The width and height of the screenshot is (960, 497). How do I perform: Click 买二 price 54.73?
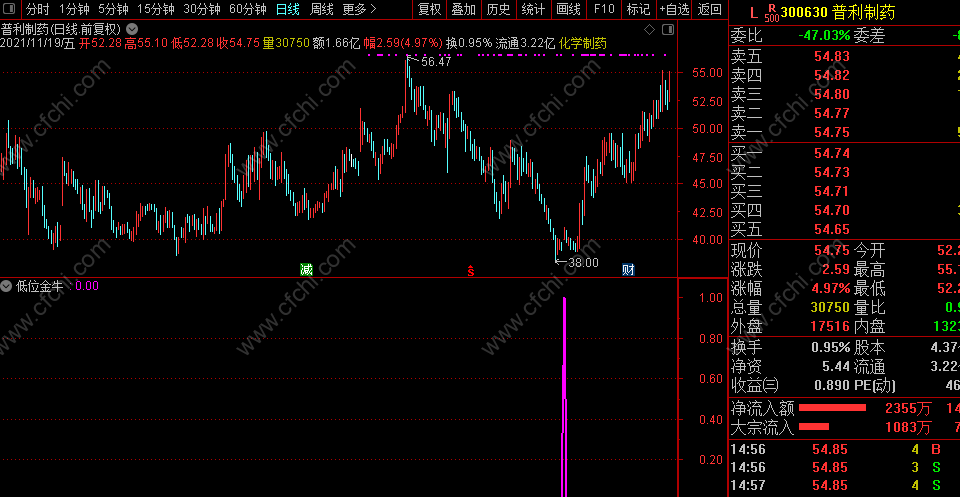831,173
